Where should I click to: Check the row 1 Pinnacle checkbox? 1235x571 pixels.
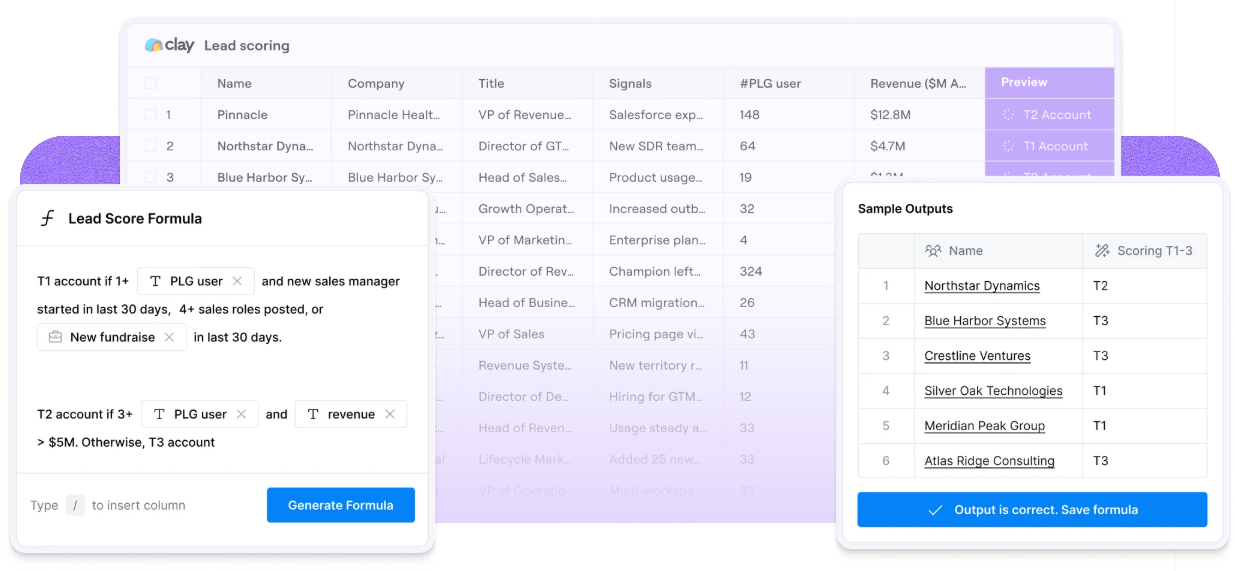tap(150, 115)
